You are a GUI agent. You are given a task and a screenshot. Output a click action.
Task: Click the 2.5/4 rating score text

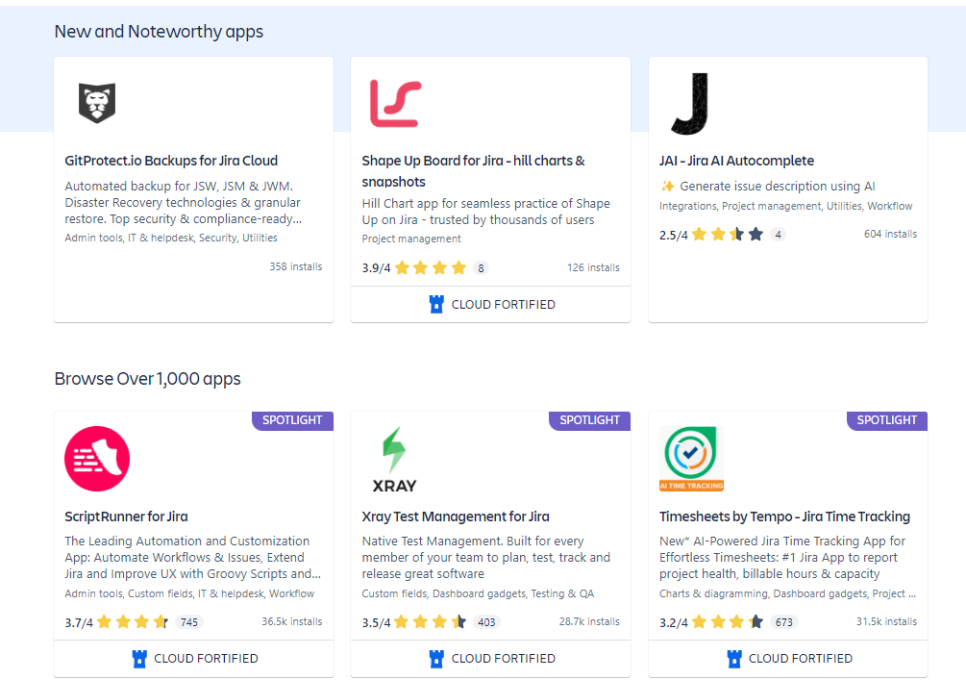tap(673, 235)
